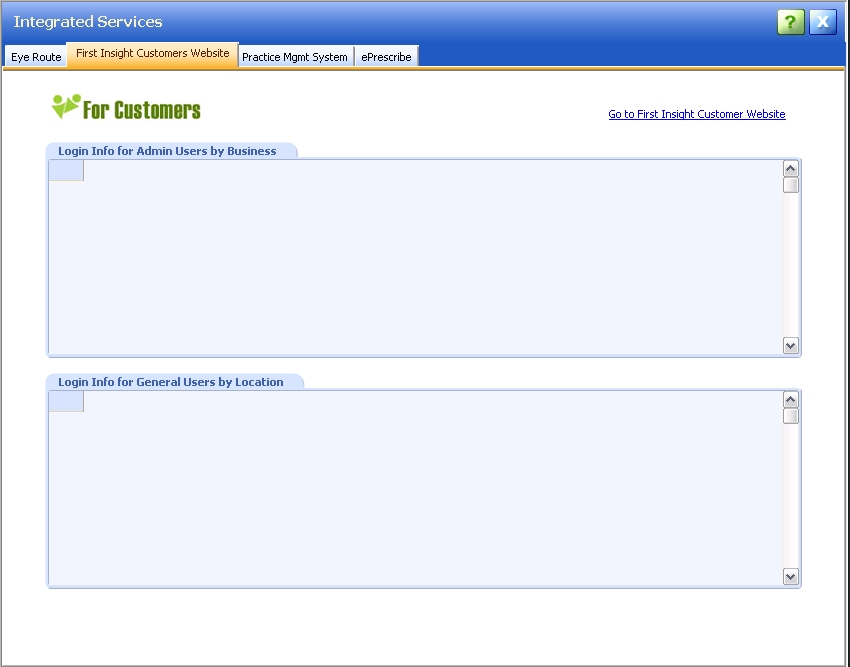Click the Login Info for General Users by Location header

(x=171, y=382)
